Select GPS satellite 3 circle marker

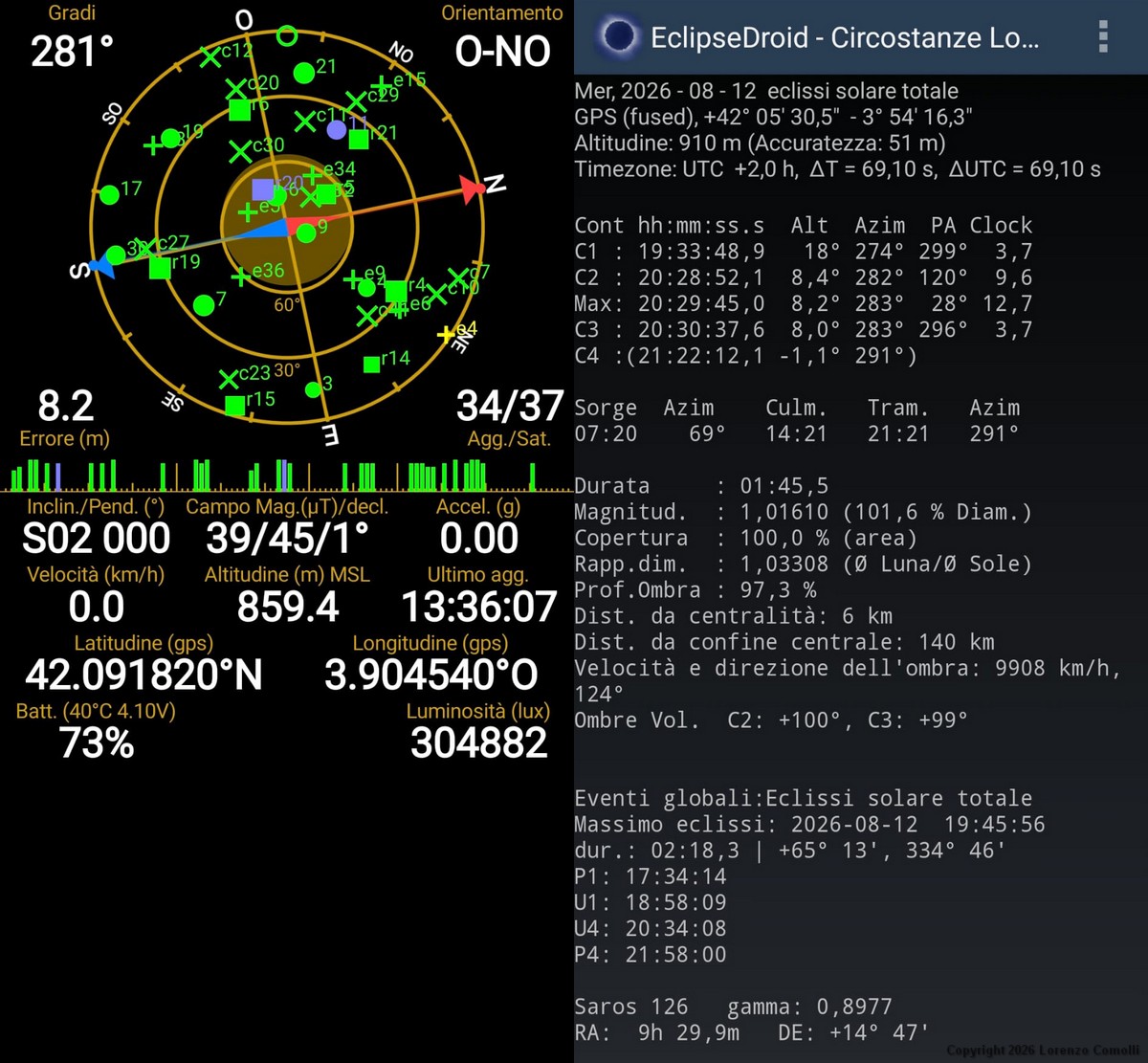coord(313,389)
